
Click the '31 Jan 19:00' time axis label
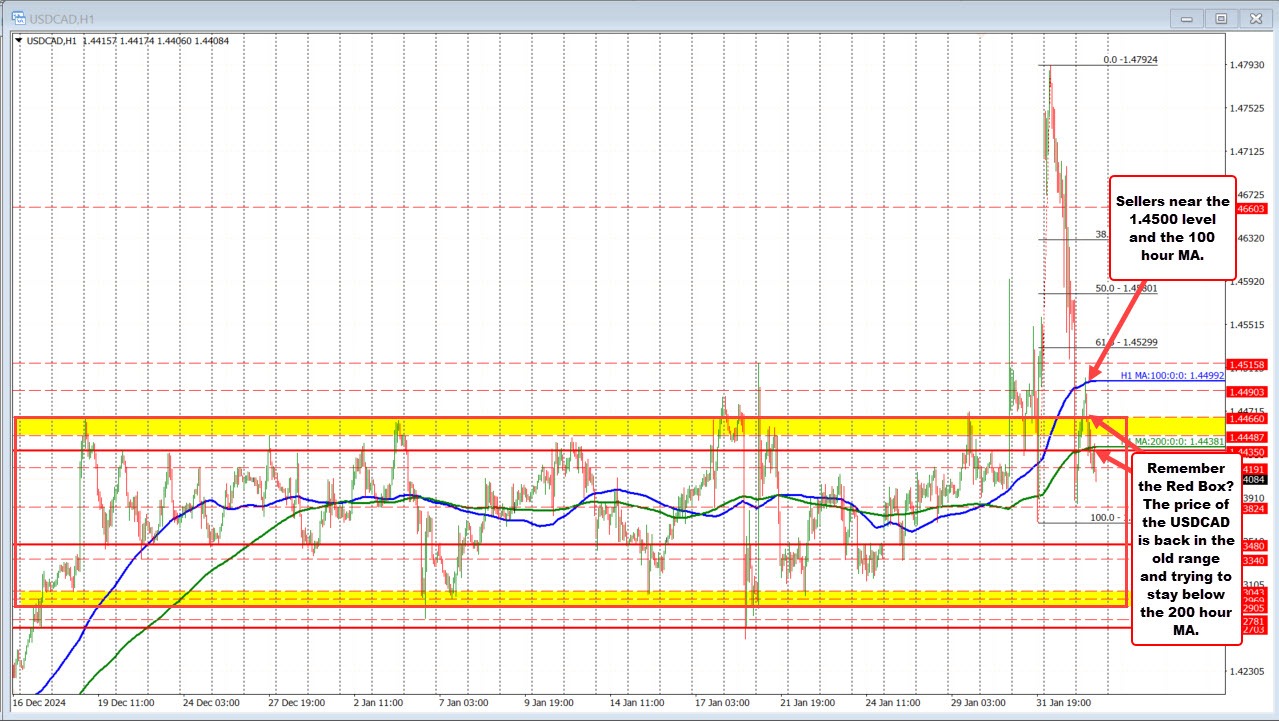[1062, 703]
